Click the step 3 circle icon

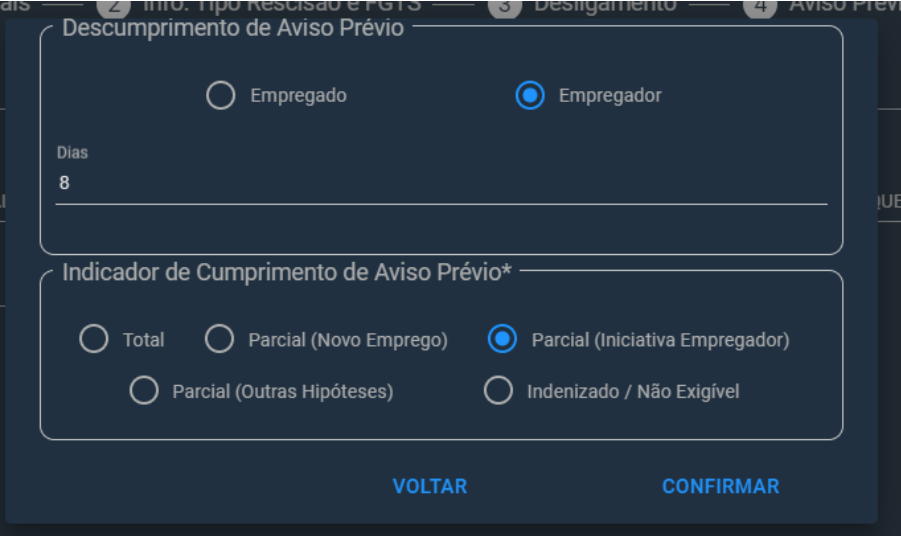pyautogui.click(x=505, y=7)
